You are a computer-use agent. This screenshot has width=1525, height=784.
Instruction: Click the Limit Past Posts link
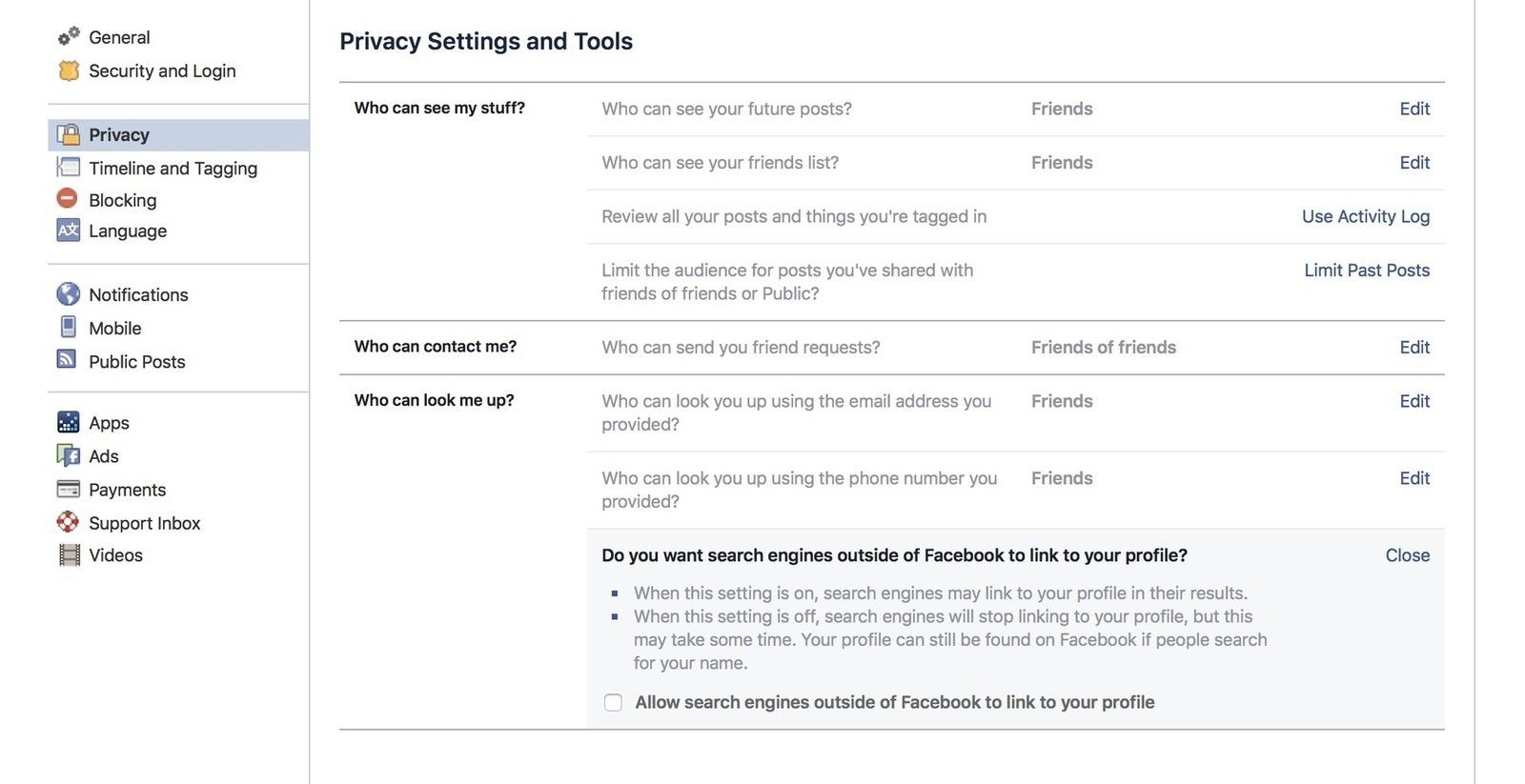click(1366, 271)
